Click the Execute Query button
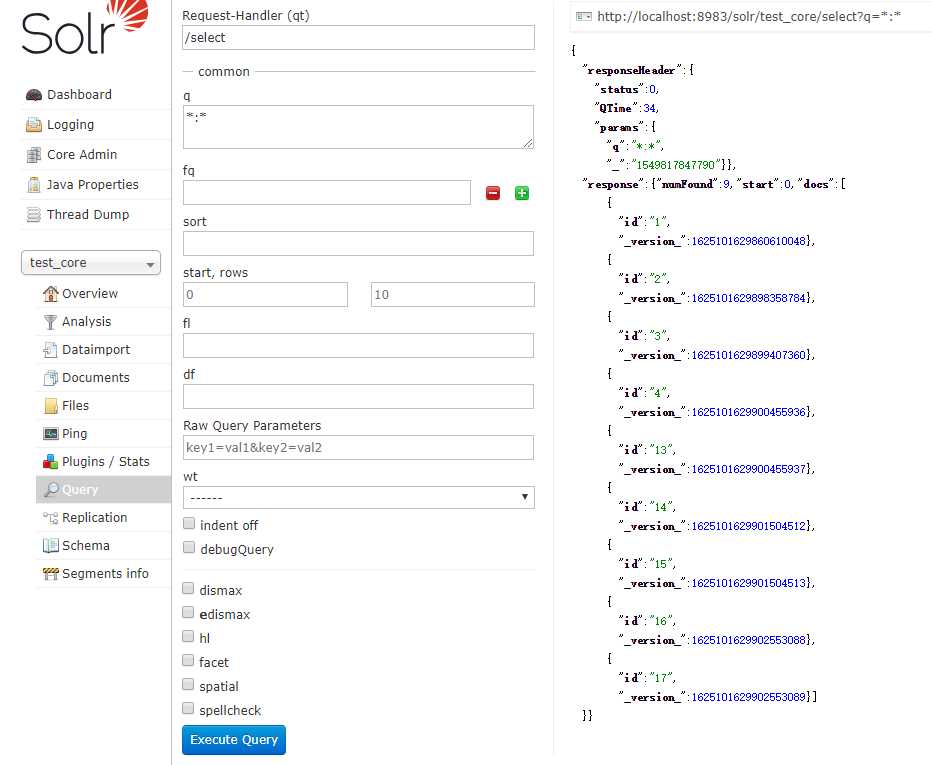 [x=234, y=740]
